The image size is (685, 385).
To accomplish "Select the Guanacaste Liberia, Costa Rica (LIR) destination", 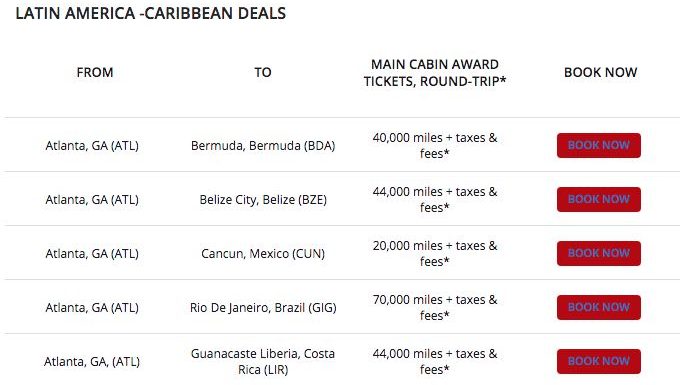I will 263,361.
